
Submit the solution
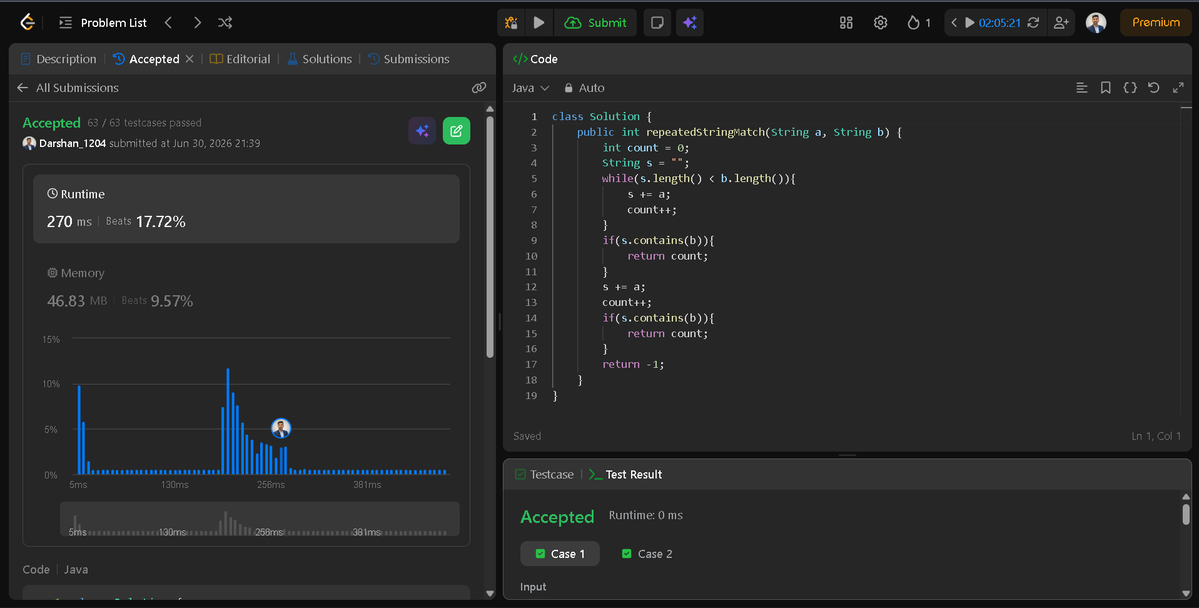595,23
